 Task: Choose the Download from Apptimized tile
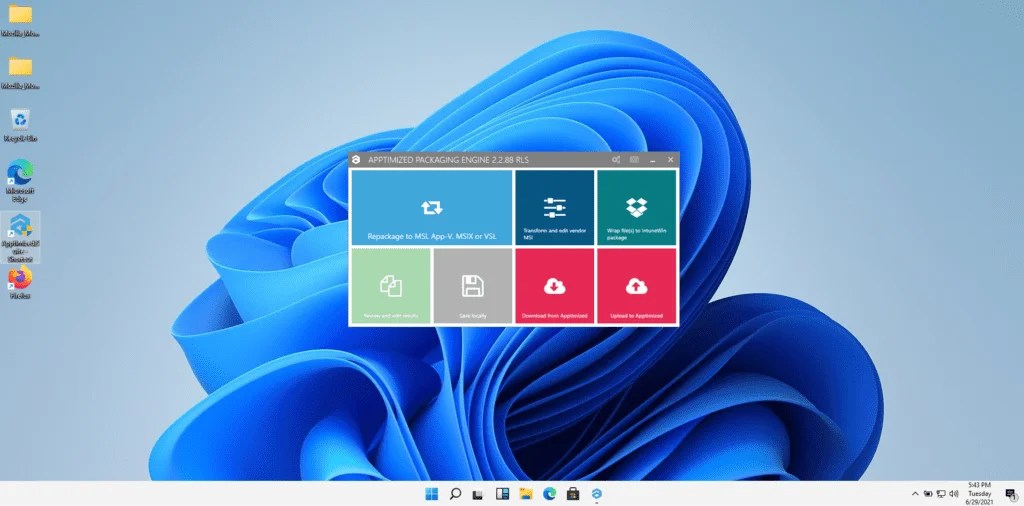[x=554, y=285]
